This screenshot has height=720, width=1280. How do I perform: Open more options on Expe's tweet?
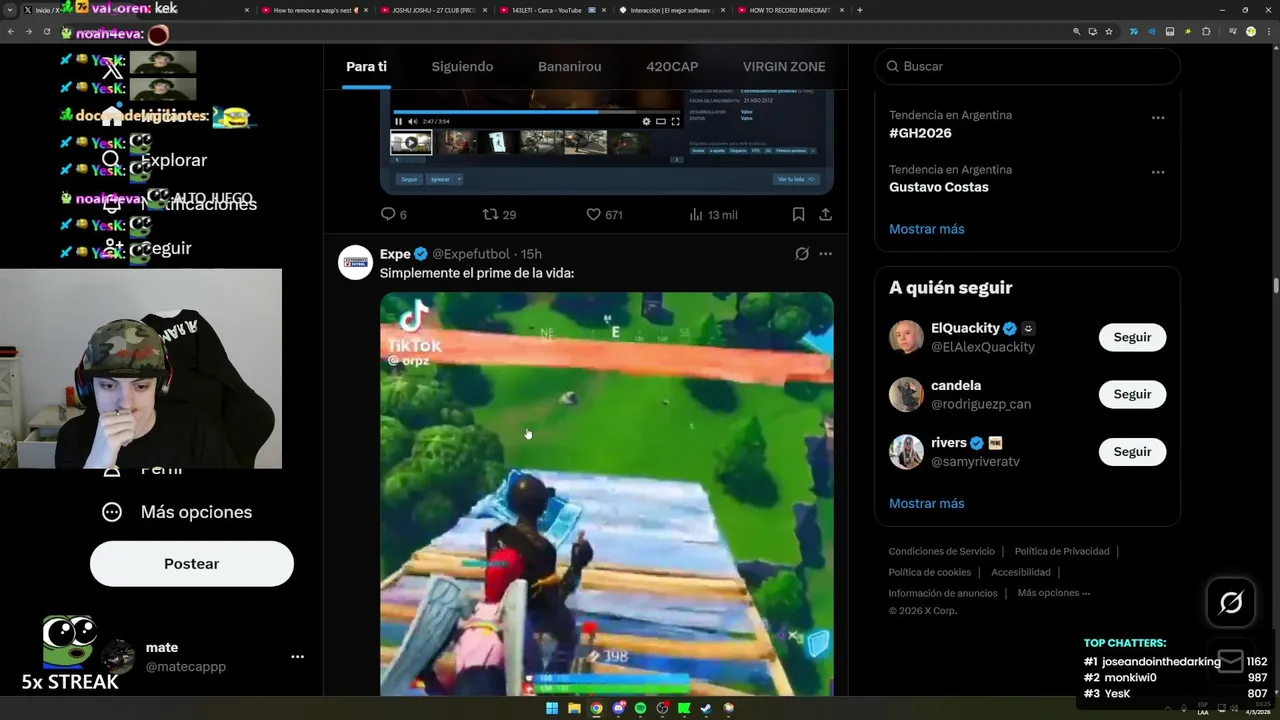click(825, 254)
